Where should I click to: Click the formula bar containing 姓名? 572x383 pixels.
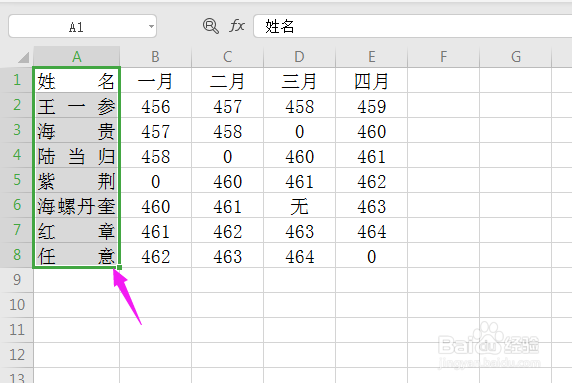413,26
